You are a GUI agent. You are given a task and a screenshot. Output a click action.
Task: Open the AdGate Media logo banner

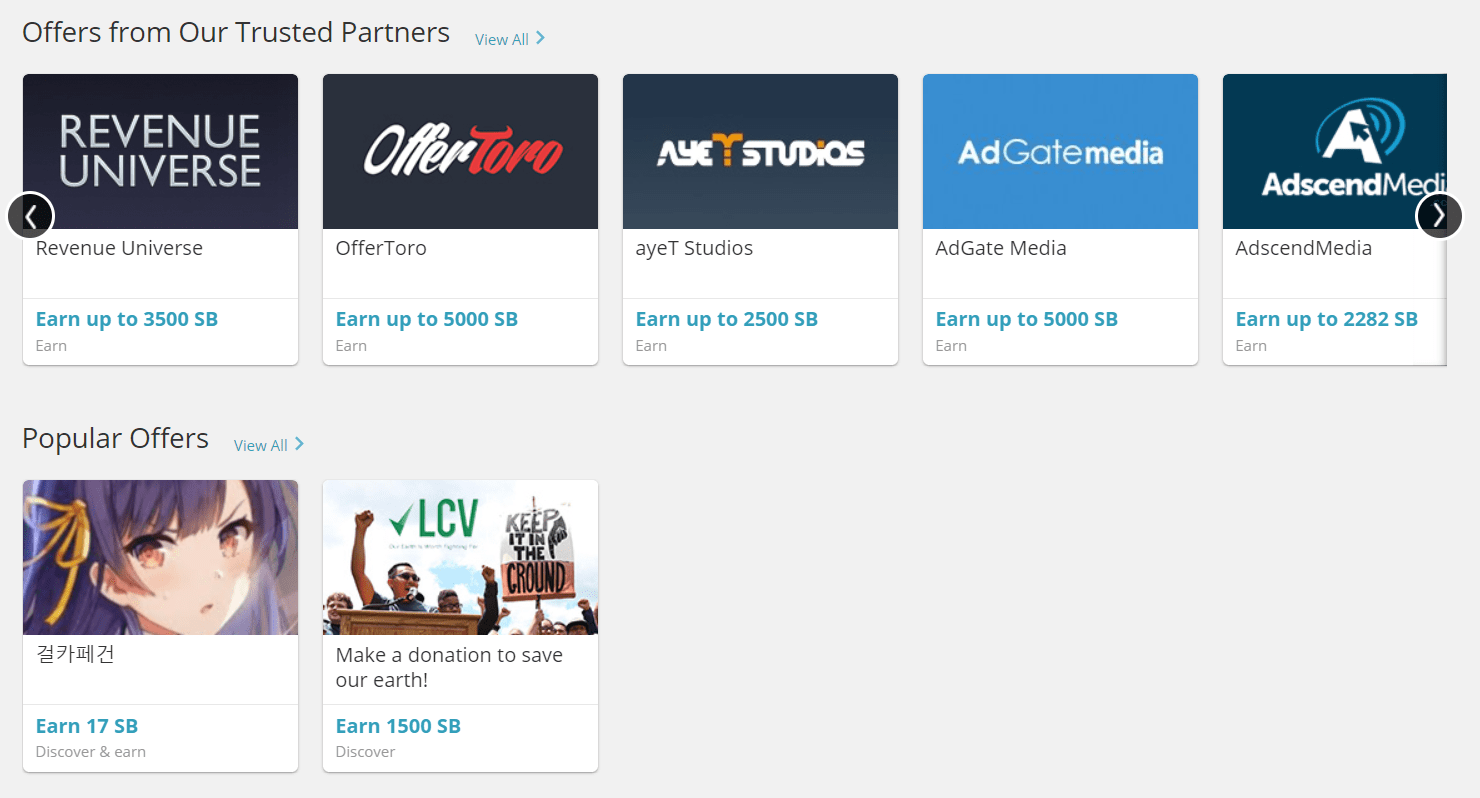(x=1060, y=151)
